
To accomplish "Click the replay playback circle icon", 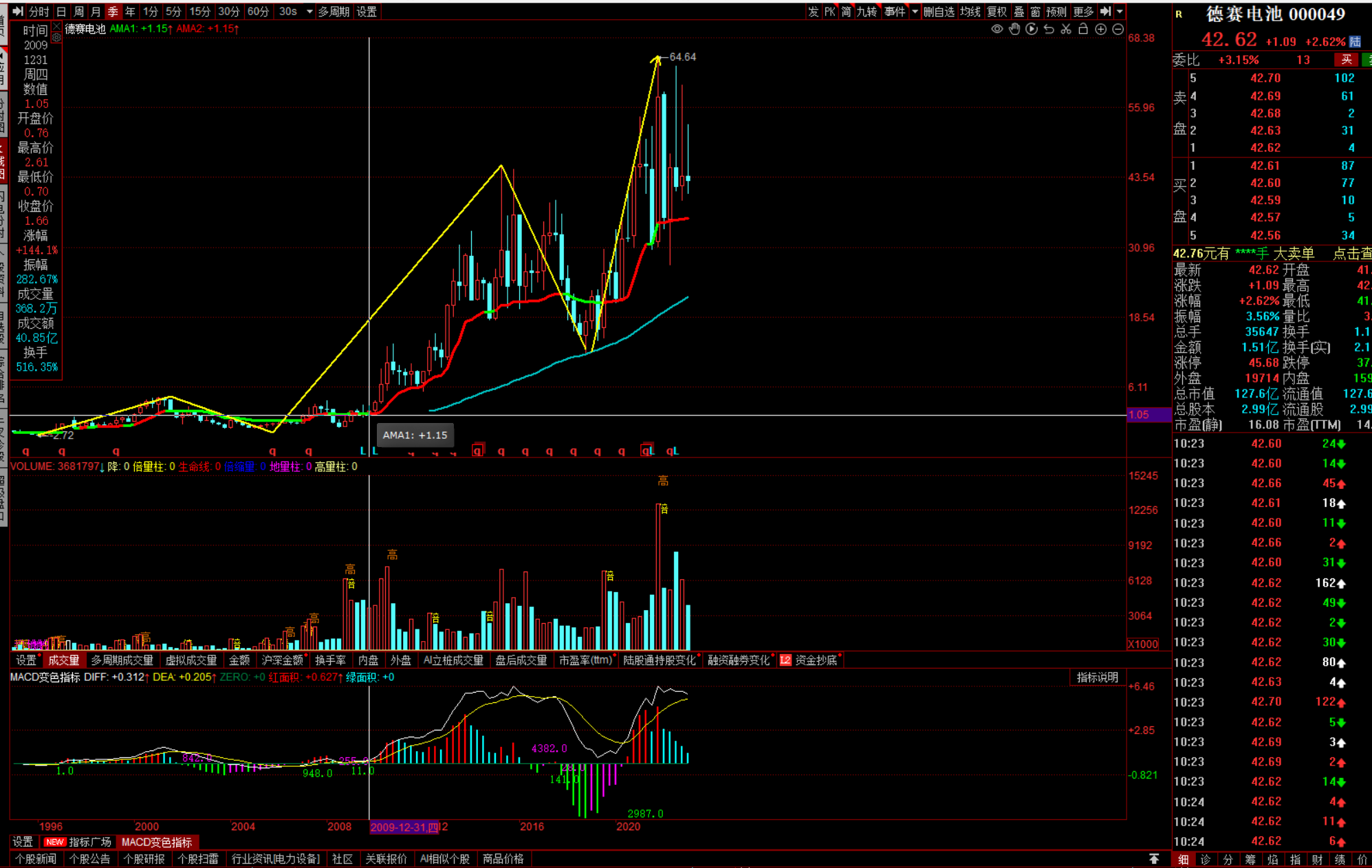I will 1031,29.
